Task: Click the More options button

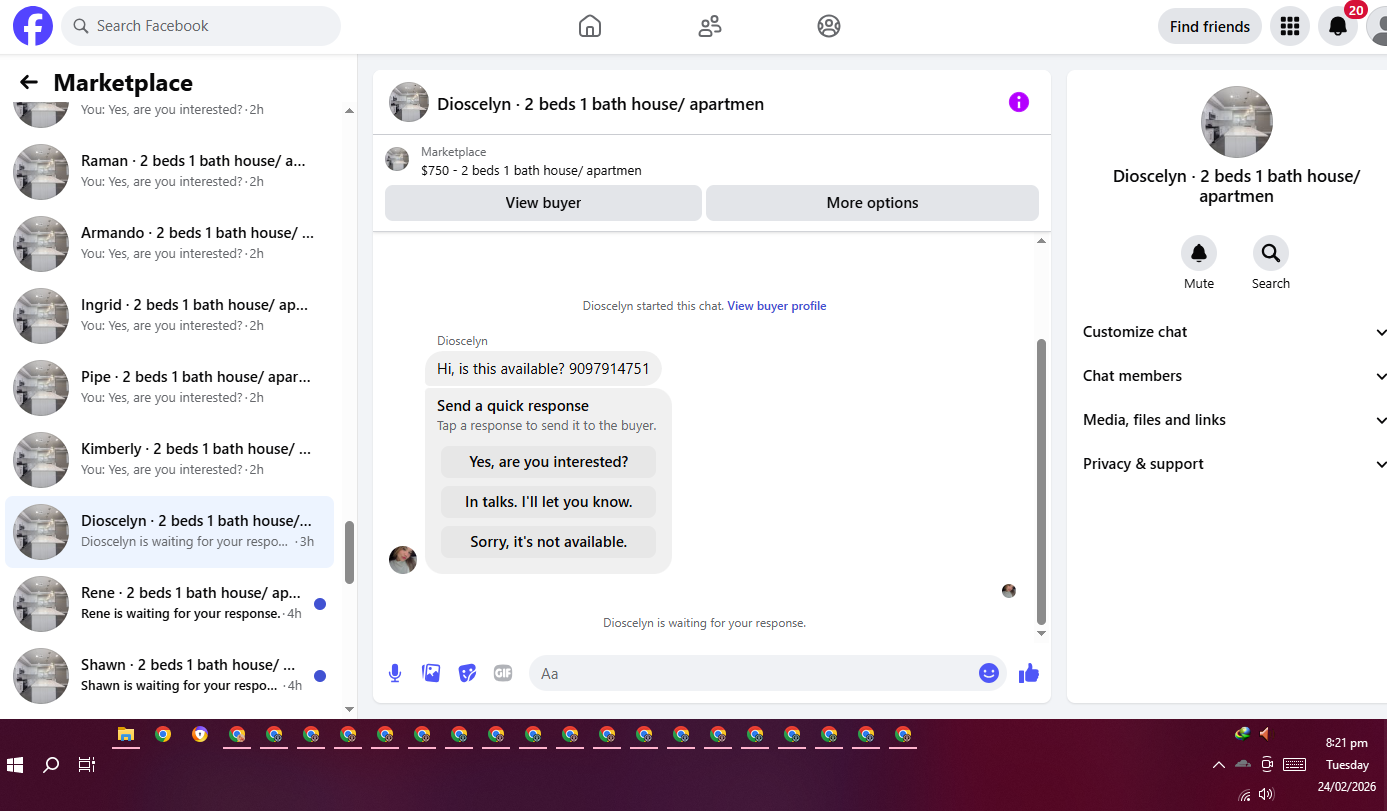Action: click(x=872, y=203)
